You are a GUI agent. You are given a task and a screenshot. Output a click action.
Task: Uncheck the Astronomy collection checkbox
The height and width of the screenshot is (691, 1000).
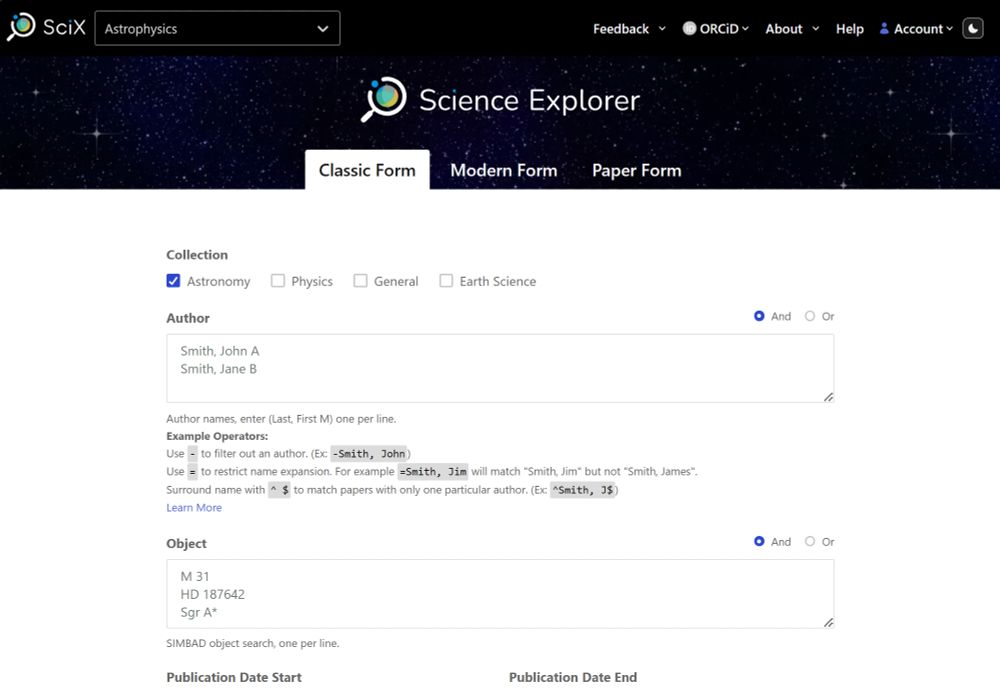click(174, 281)
